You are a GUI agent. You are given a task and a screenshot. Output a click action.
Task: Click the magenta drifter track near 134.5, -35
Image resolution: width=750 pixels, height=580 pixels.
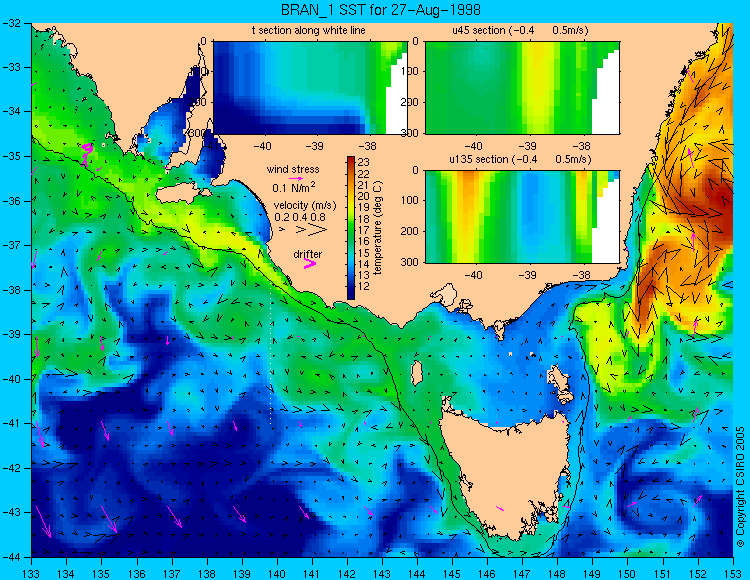[x=87, y=152]
